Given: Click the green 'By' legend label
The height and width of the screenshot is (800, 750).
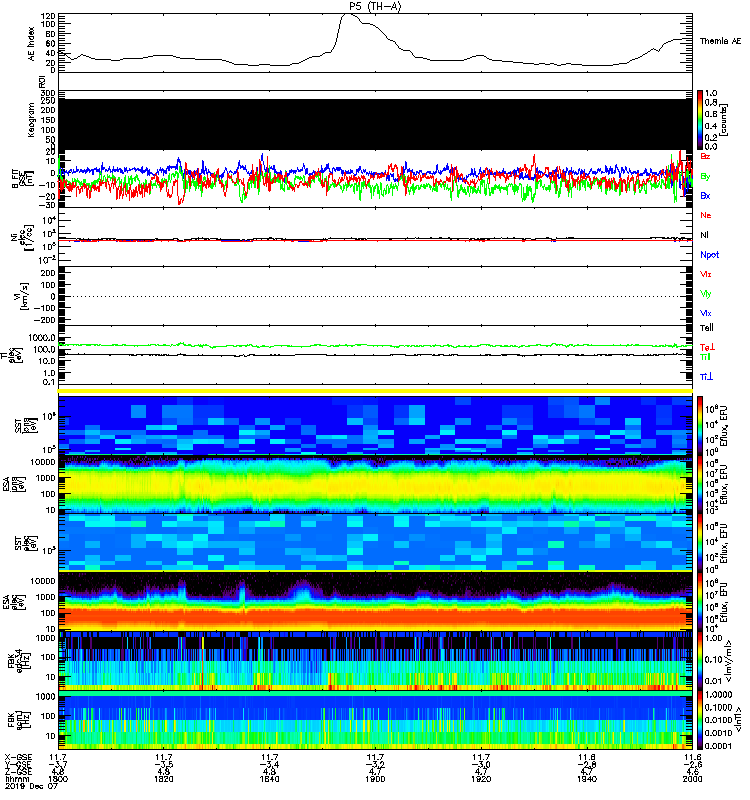Looking at the screenshot, I should pos(705,177).
